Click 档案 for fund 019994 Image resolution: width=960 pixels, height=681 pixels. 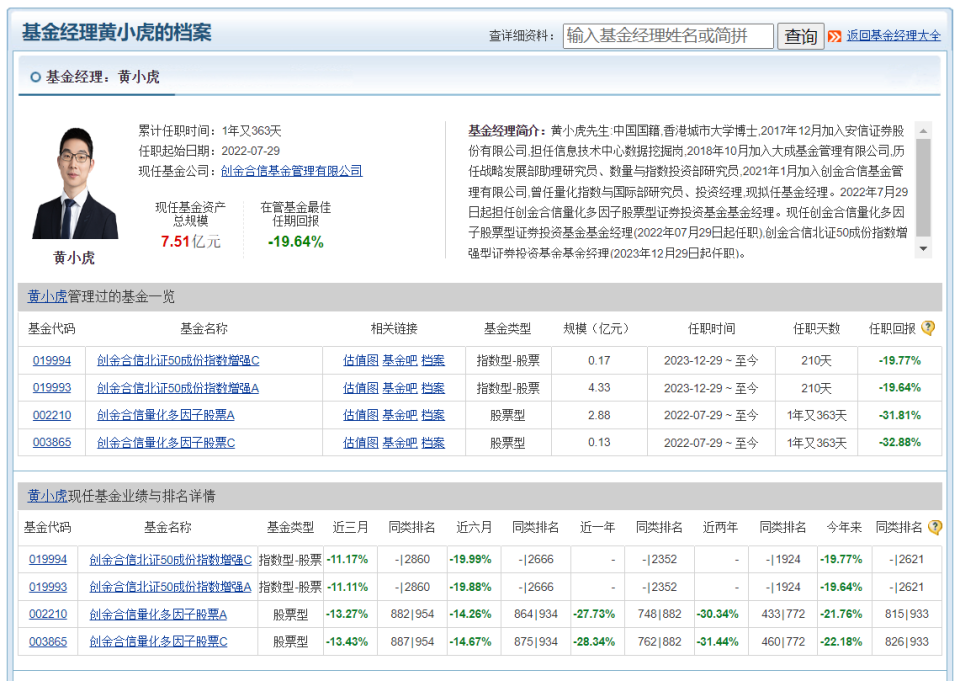pyautogui.click(x=433, y=360)
